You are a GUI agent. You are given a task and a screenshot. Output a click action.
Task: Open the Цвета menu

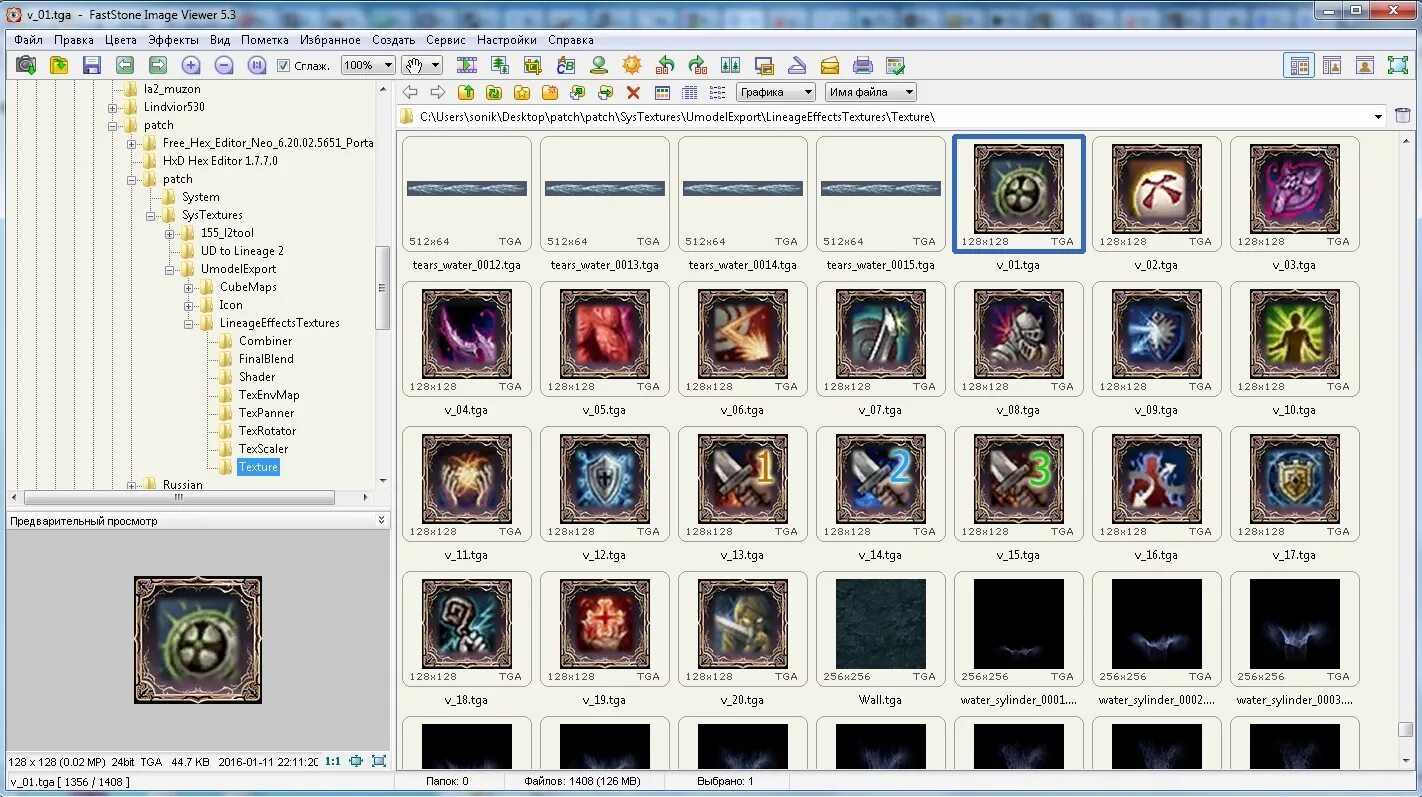click(x=121, y=40)
